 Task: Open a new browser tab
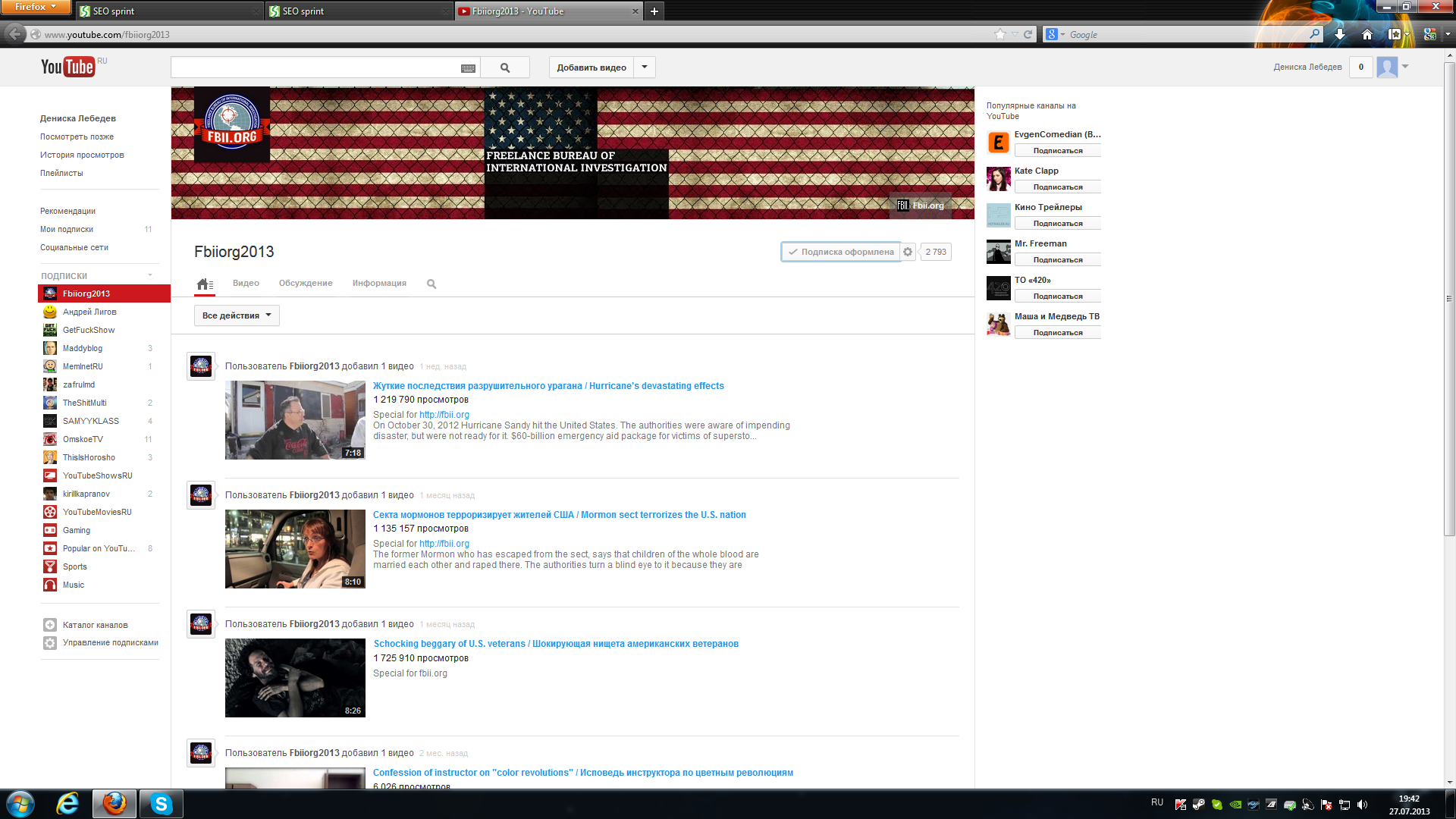[x=654, y=11]
